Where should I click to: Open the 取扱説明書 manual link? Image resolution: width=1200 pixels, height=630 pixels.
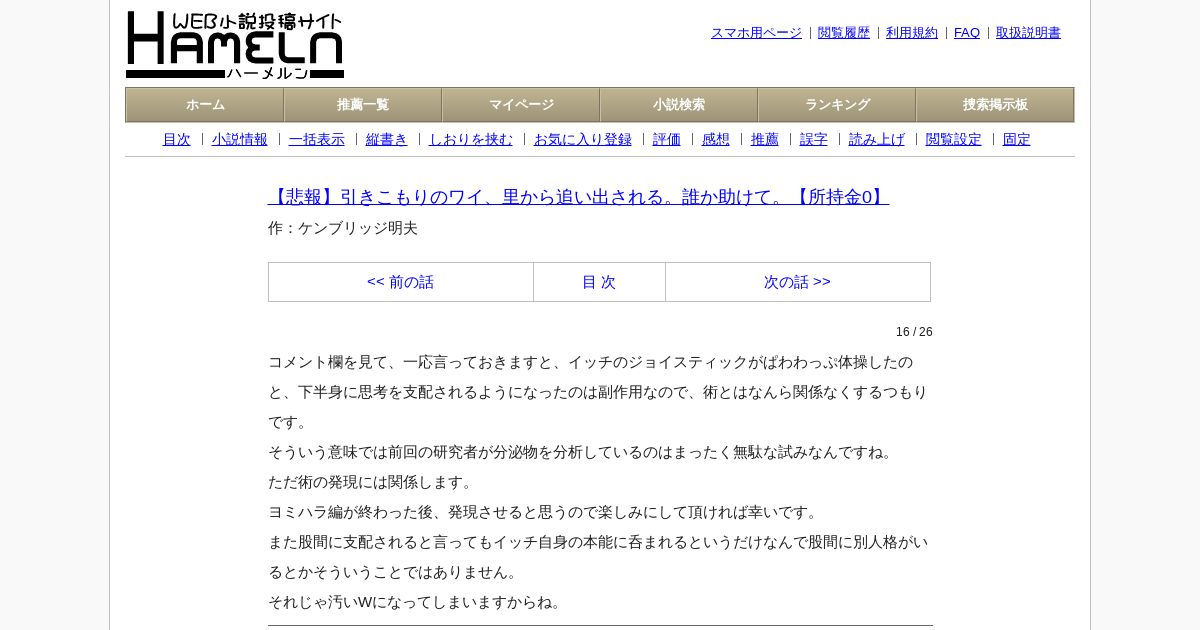coord(1028,33)
